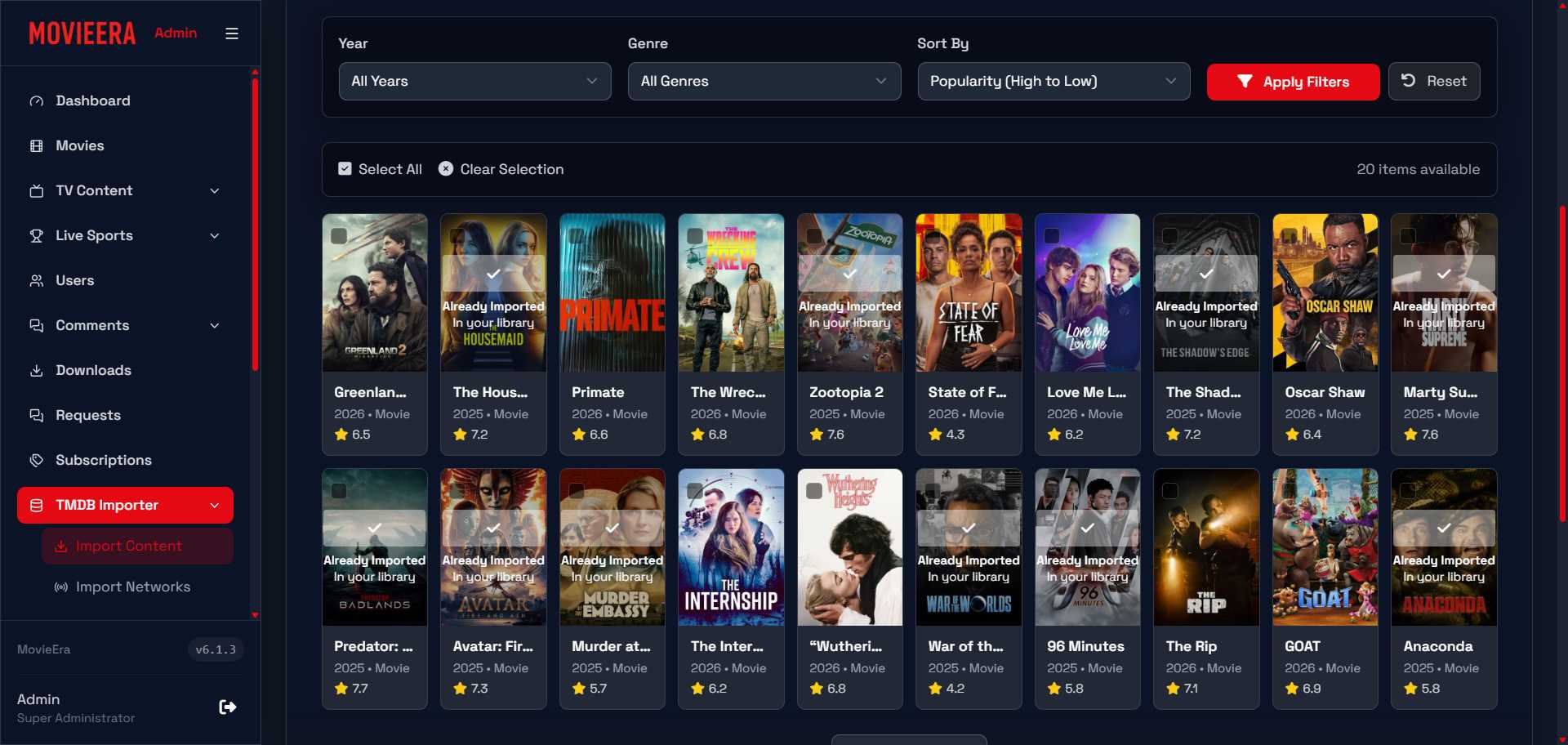
Task: Click the logout icon next to Admin
Action: [x=227, y=707]
